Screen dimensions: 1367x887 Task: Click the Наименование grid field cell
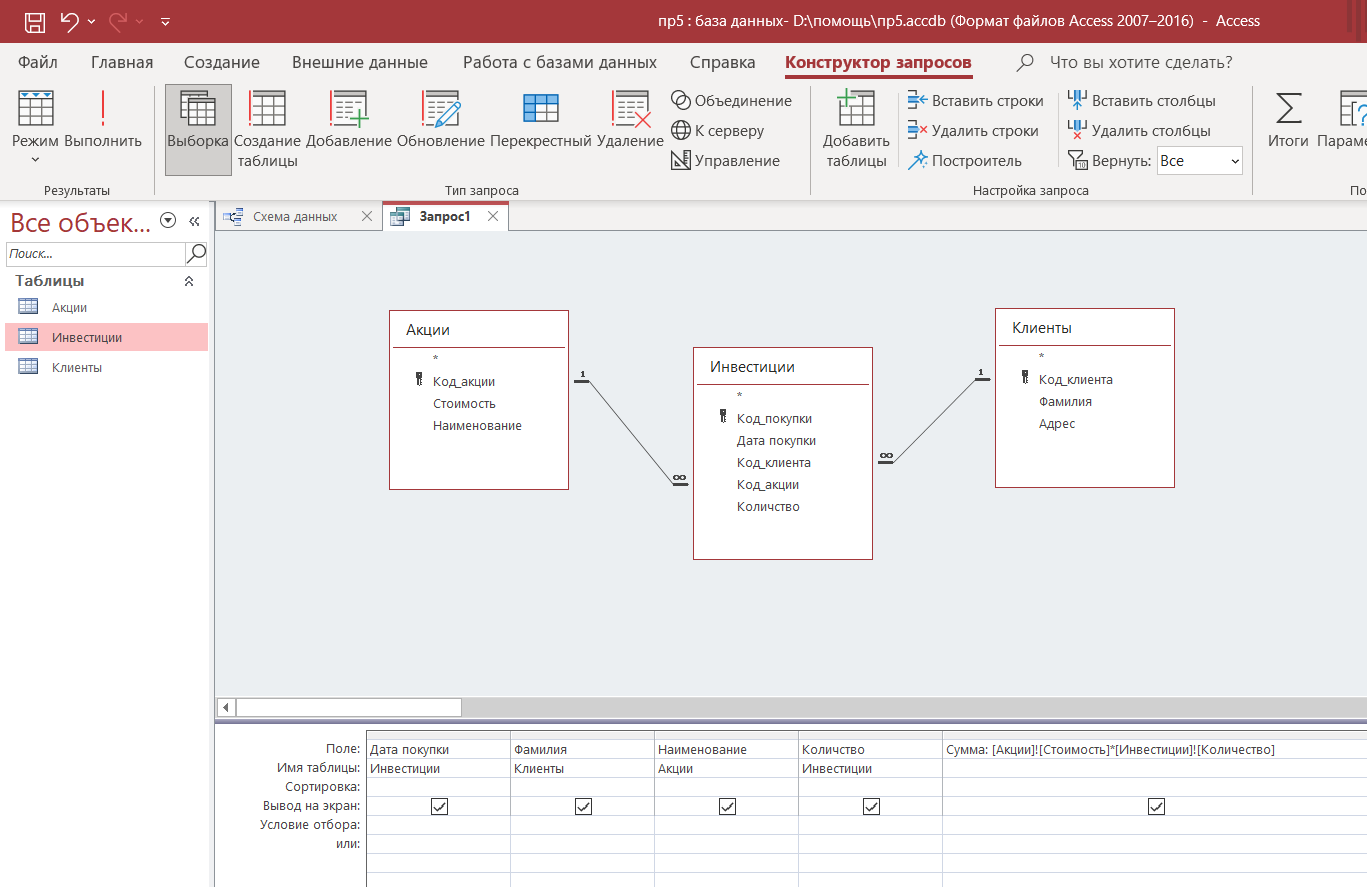click(x=726, y=749)
